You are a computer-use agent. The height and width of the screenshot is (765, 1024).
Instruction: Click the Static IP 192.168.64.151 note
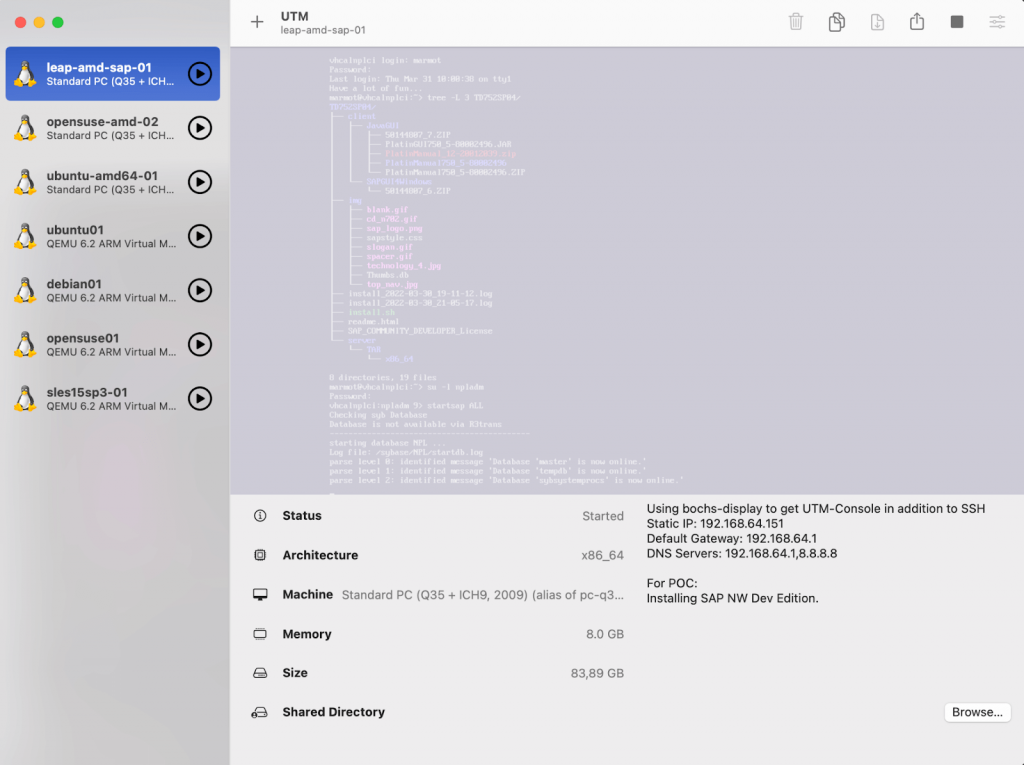[715, 523]
